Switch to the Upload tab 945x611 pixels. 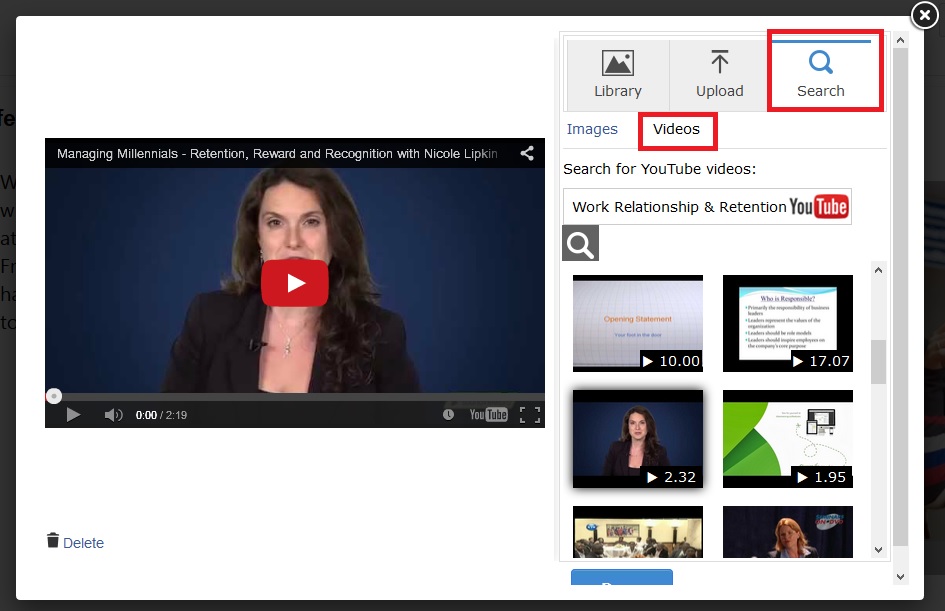720,75
